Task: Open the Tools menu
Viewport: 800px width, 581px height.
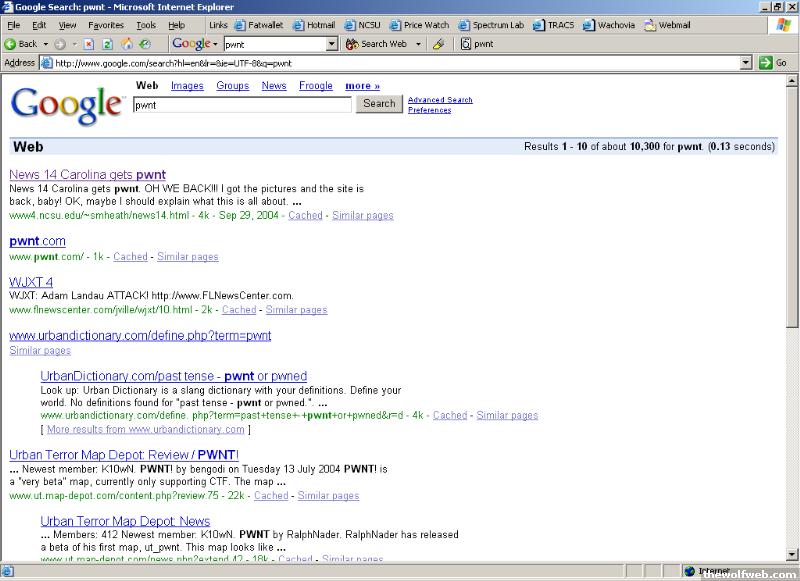Action: pos(146,25)
